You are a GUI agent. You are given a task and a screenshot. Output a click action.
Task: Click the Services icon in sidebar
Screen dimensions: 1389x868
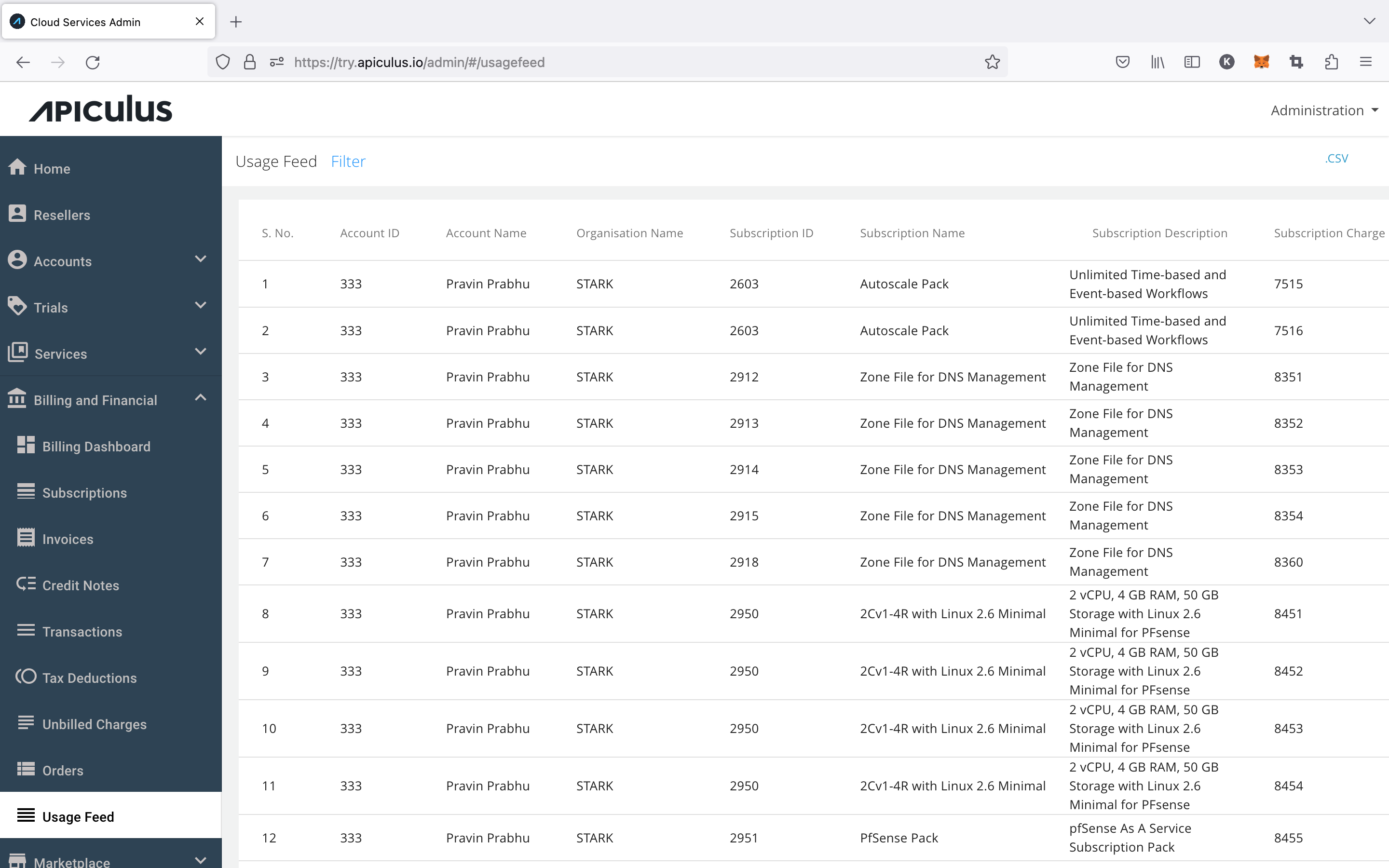20,352
